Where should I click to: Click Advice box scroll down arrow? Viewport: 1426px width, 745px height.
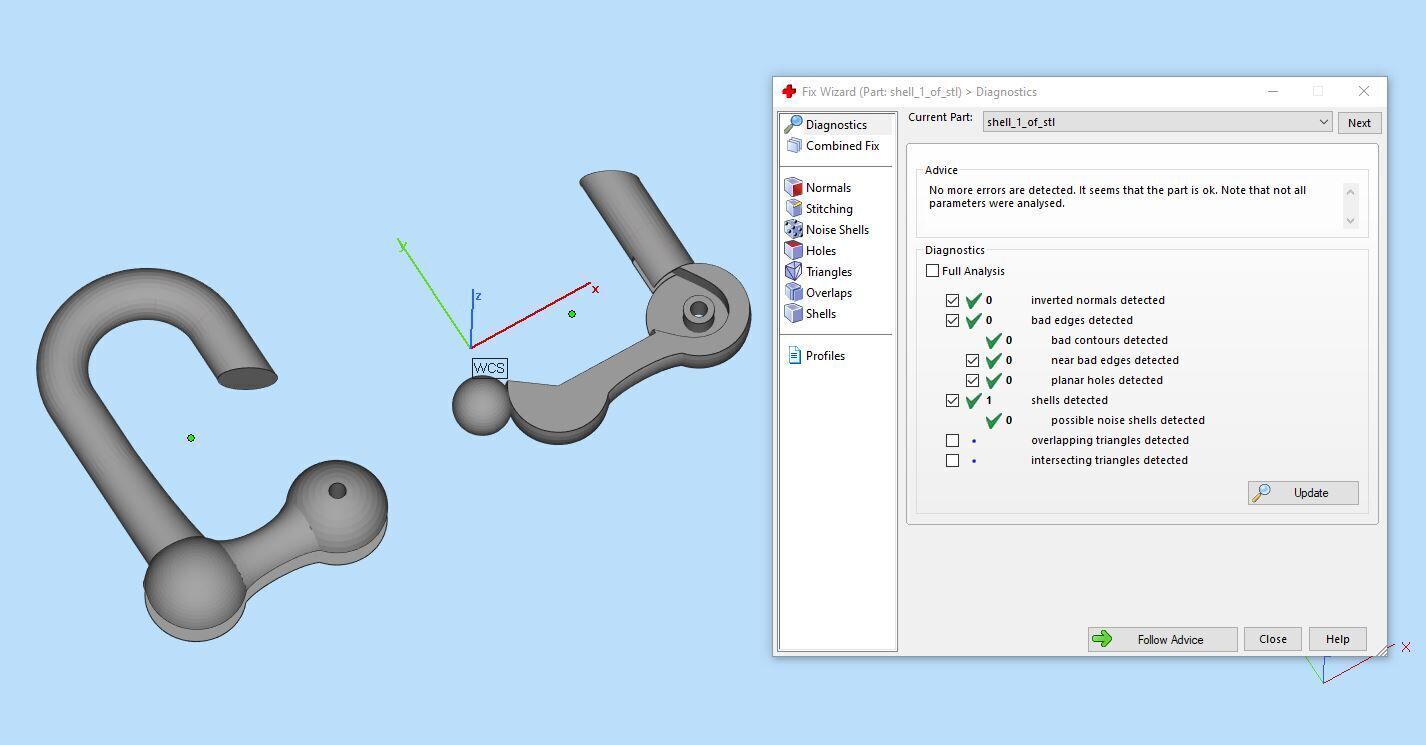(x=1350, y=220)
